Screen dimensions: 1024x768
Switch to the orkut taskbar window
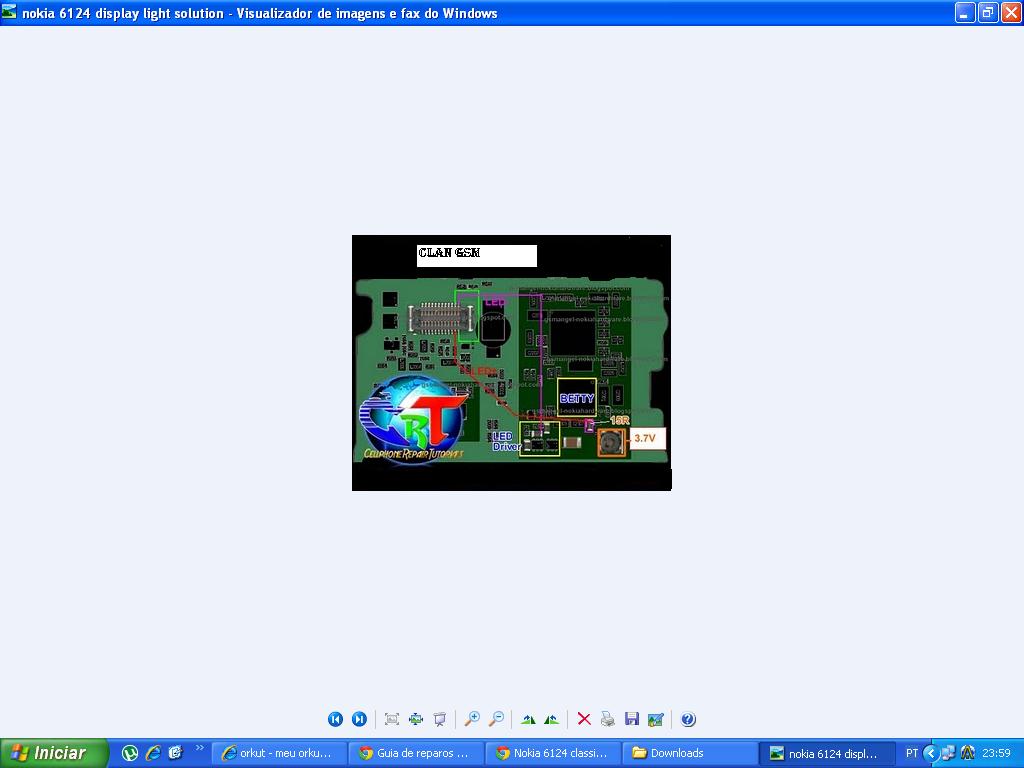tap(279, 754)
